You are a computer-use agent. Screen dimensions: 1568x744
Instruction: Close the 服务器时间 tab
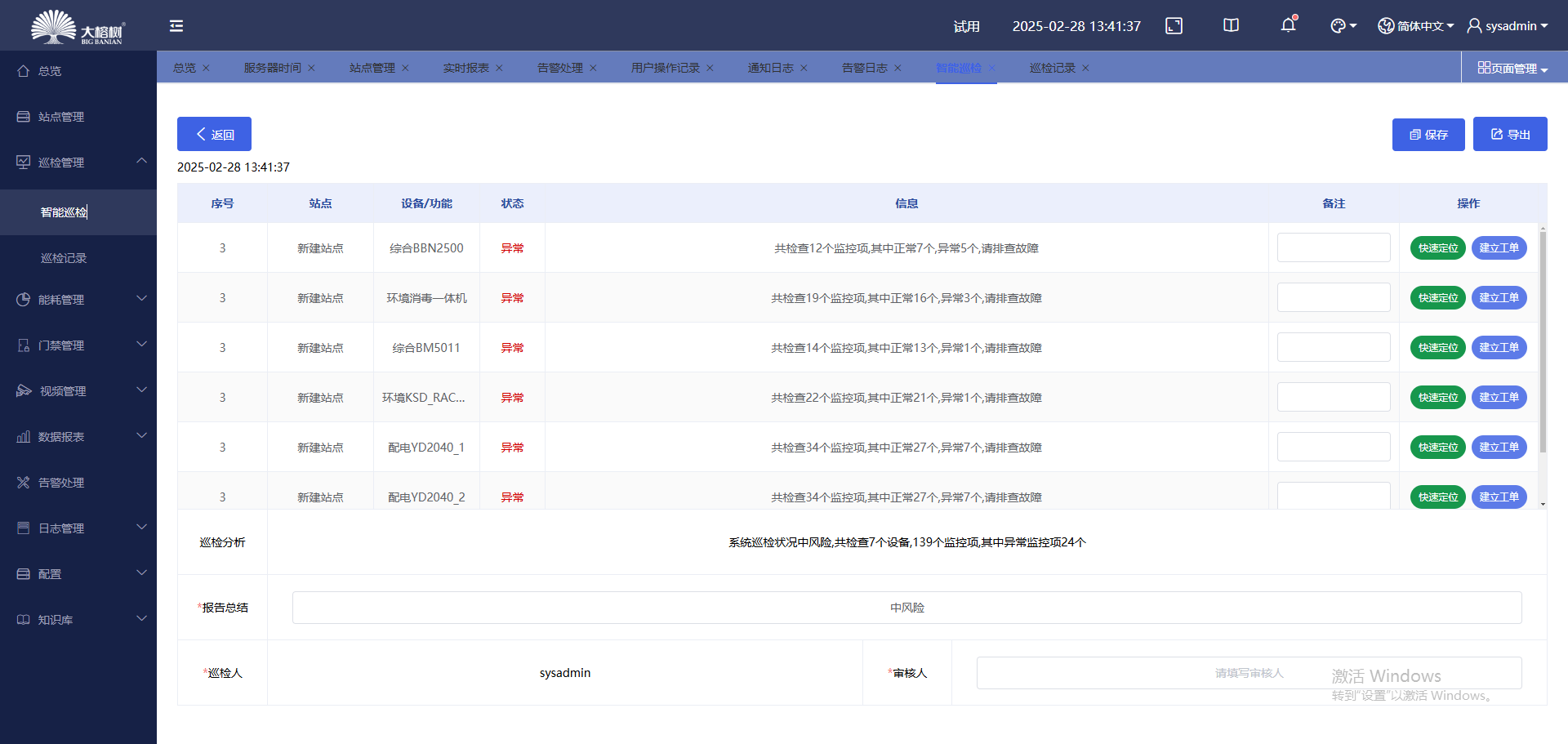pos(311,68)
